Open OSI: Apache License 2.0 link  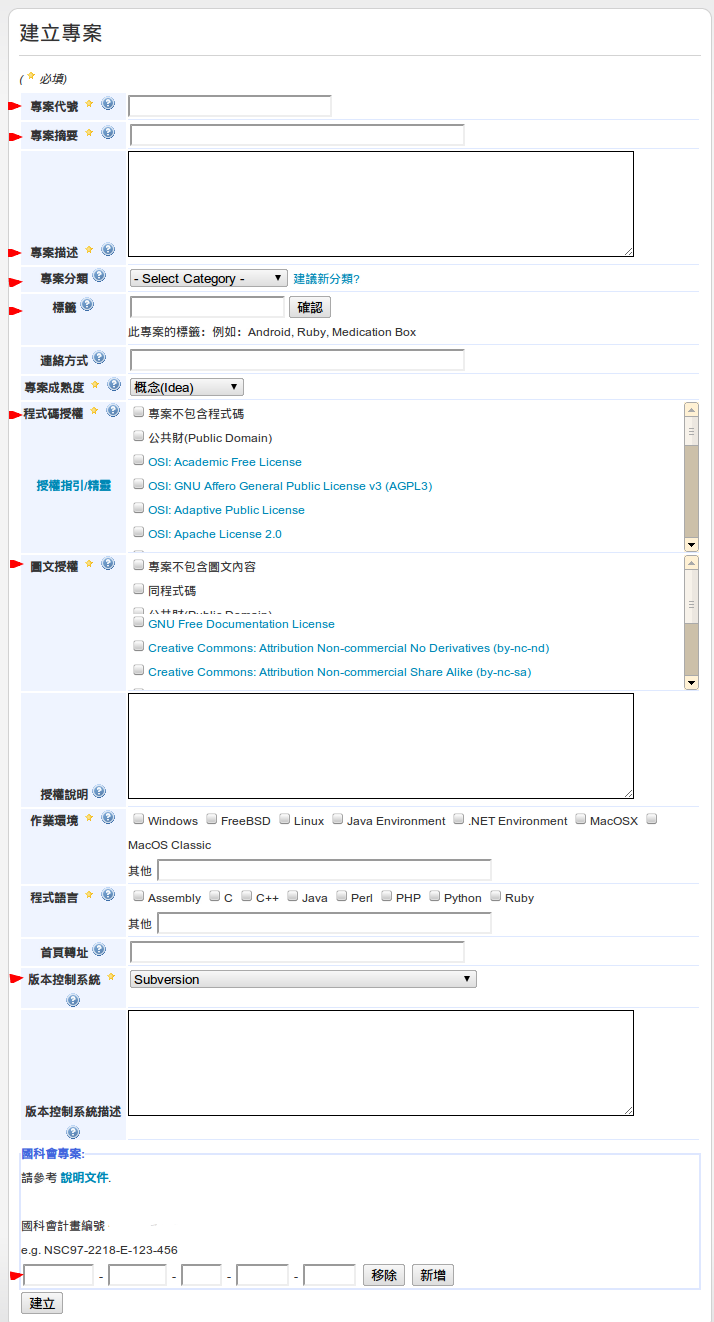coord(215,534)
